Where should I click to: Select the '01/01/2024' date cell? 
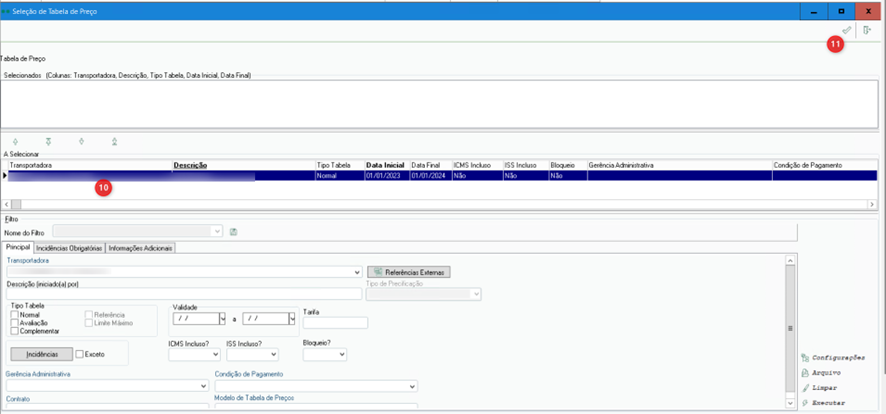coord(430,176)
